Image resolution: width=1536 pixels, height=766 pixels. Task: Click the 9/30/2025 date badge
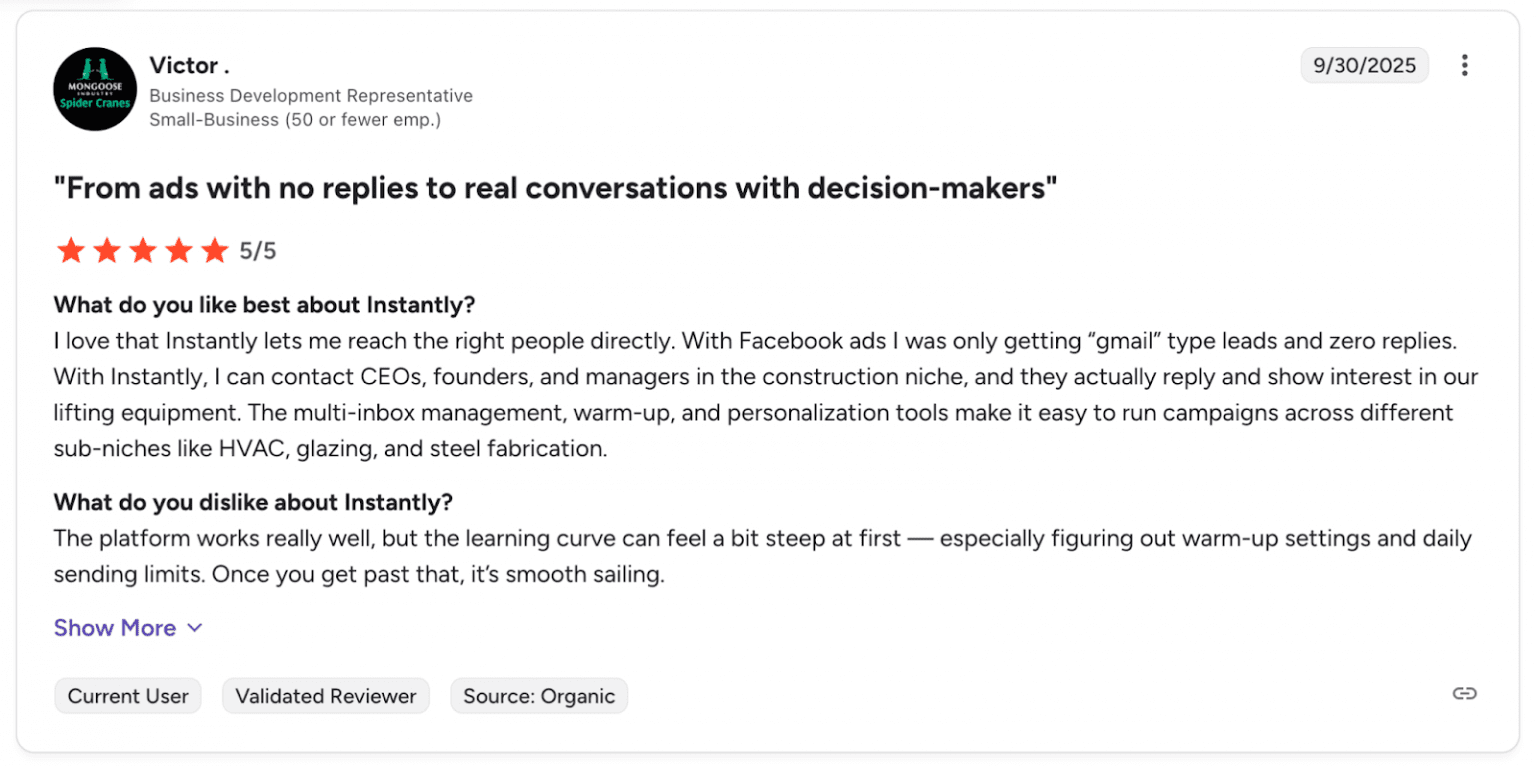pos(1364,66)
